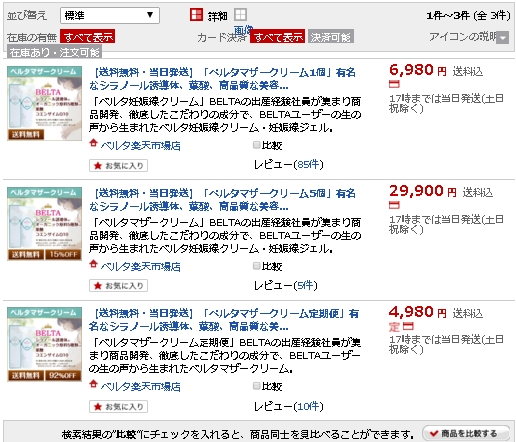Open the 5件 reviews link
This screenshot has height=442, width=516.
tap(305, 285)
